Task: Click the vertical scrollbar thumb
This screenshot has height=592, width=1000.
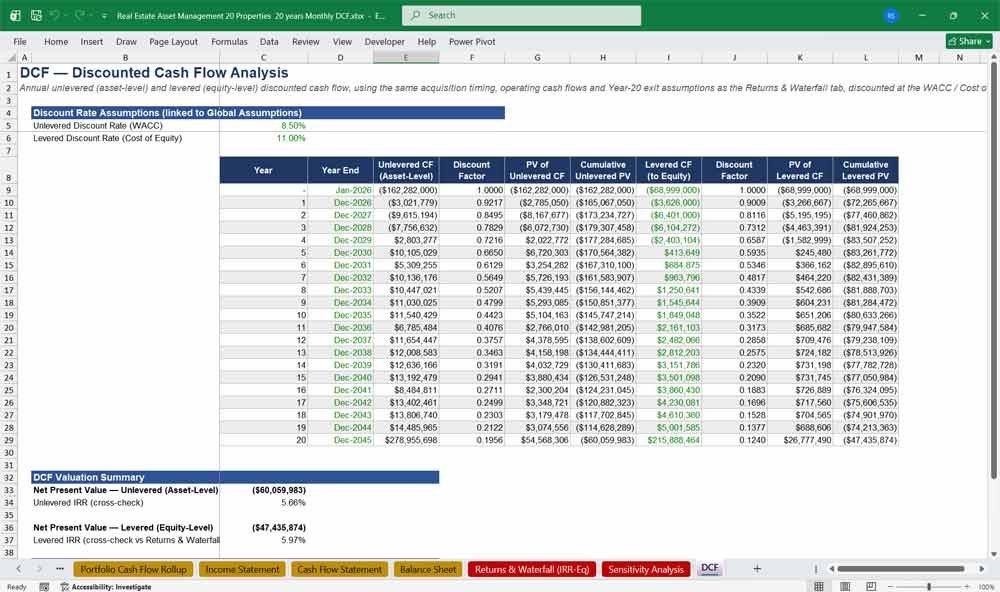Action: [x=993, y=270]
